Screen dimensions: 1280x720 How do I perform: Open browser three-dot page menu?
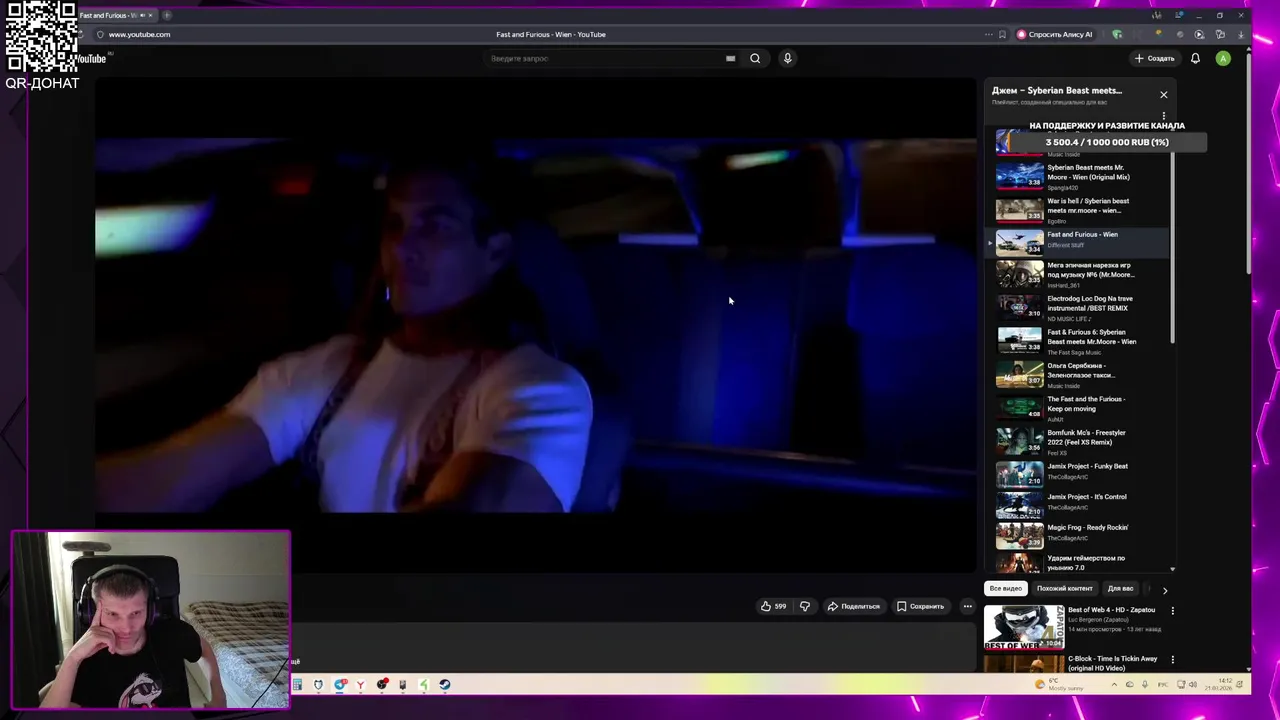click(x=988, y=34)
